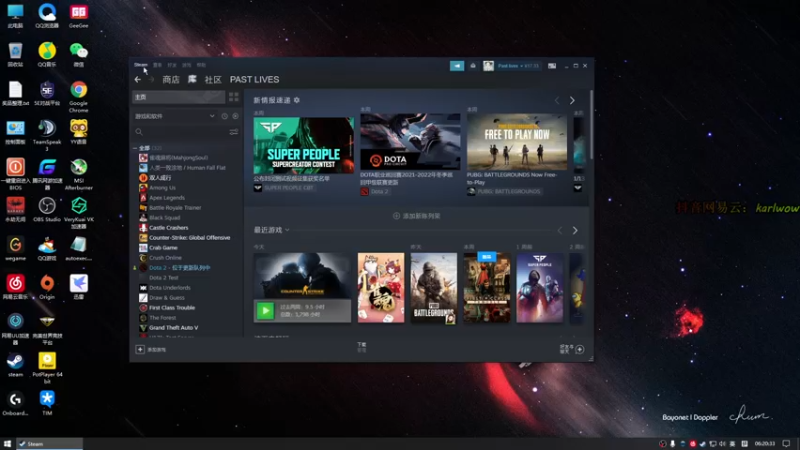Select Among Us in game list

[157, 188]
